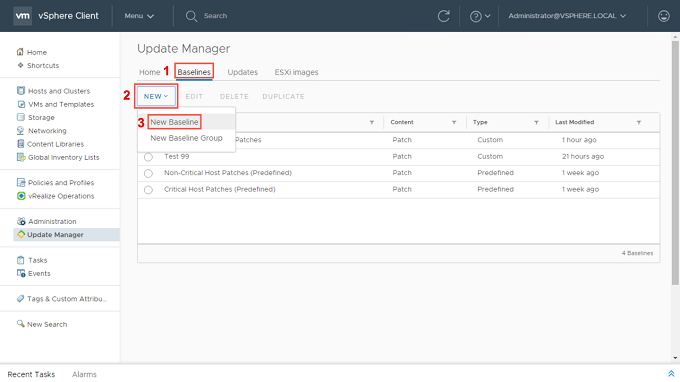Click the Type column header

tap(480, 122)
